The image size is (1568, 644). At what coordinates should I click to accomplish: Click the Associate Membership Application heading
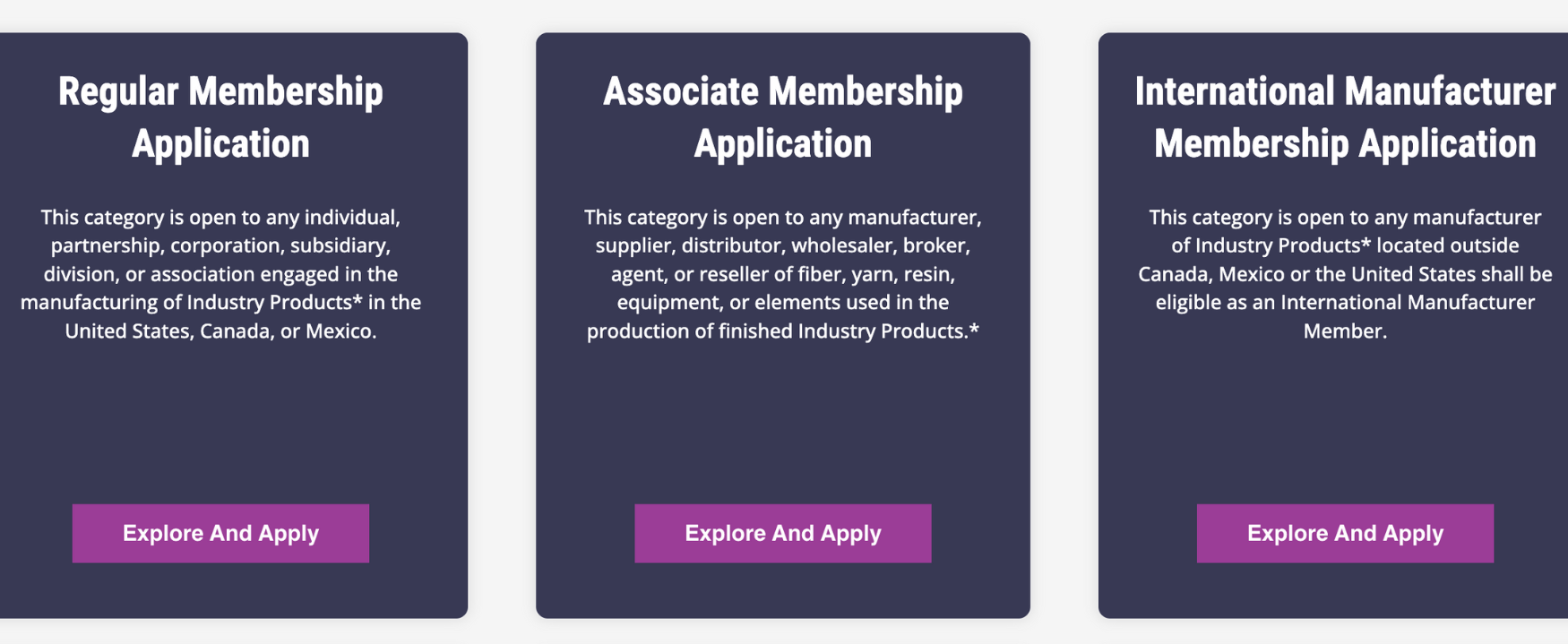[782, 115]
